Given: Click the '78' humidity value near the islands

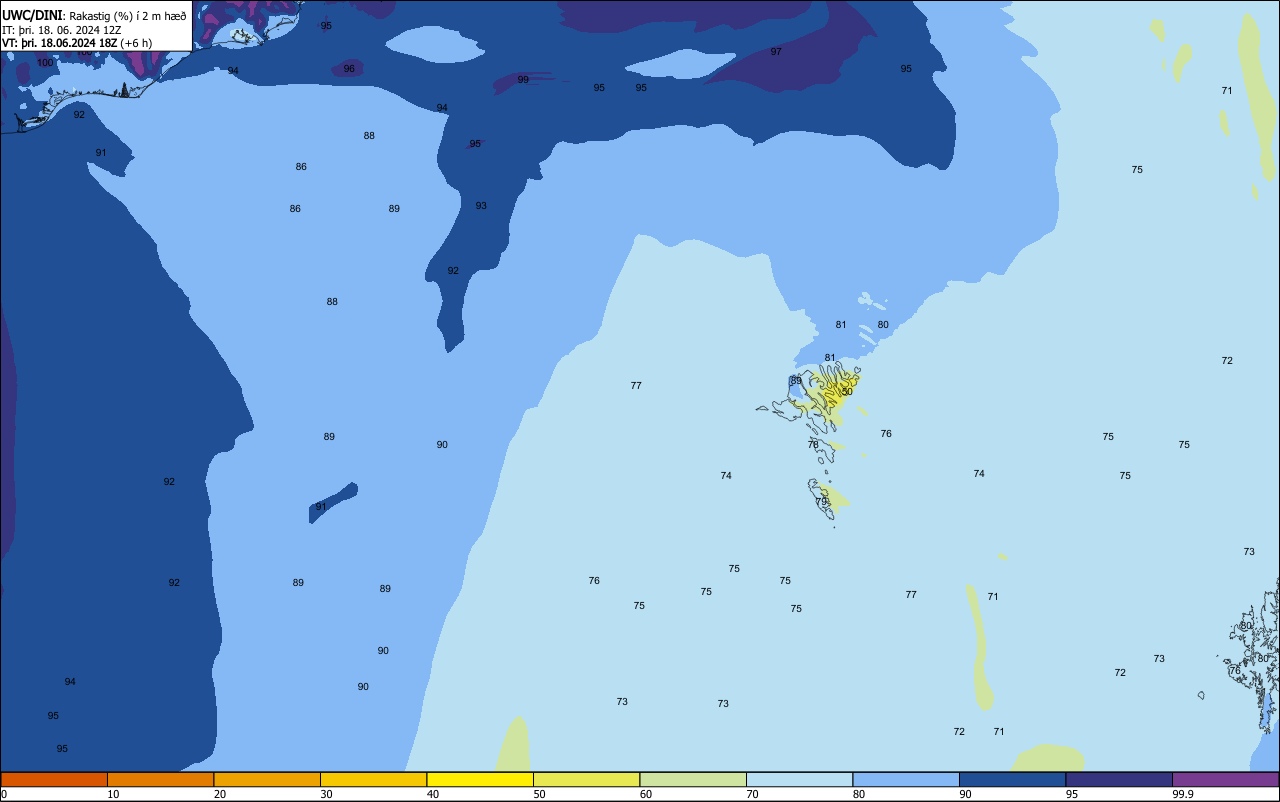Looking at the screenshot, I should tap(813, 444).
